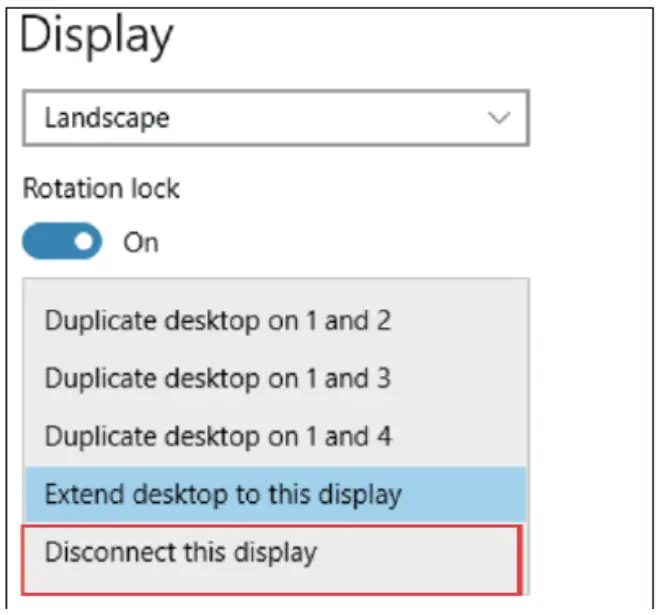Click the number 4 in the duplicate desktop entry
Image resolution: width=661 pixels, height=615 pixels.
click(x=384, y=436)
